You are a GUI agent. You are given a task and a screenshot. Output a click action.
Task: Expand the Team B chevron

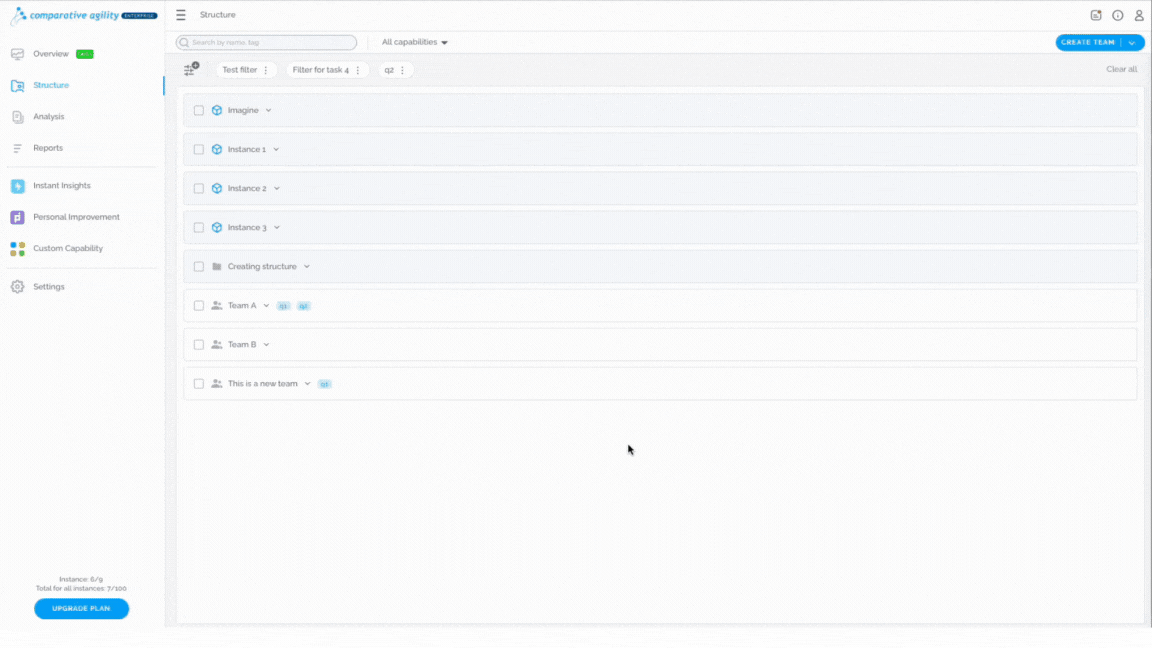266,345
